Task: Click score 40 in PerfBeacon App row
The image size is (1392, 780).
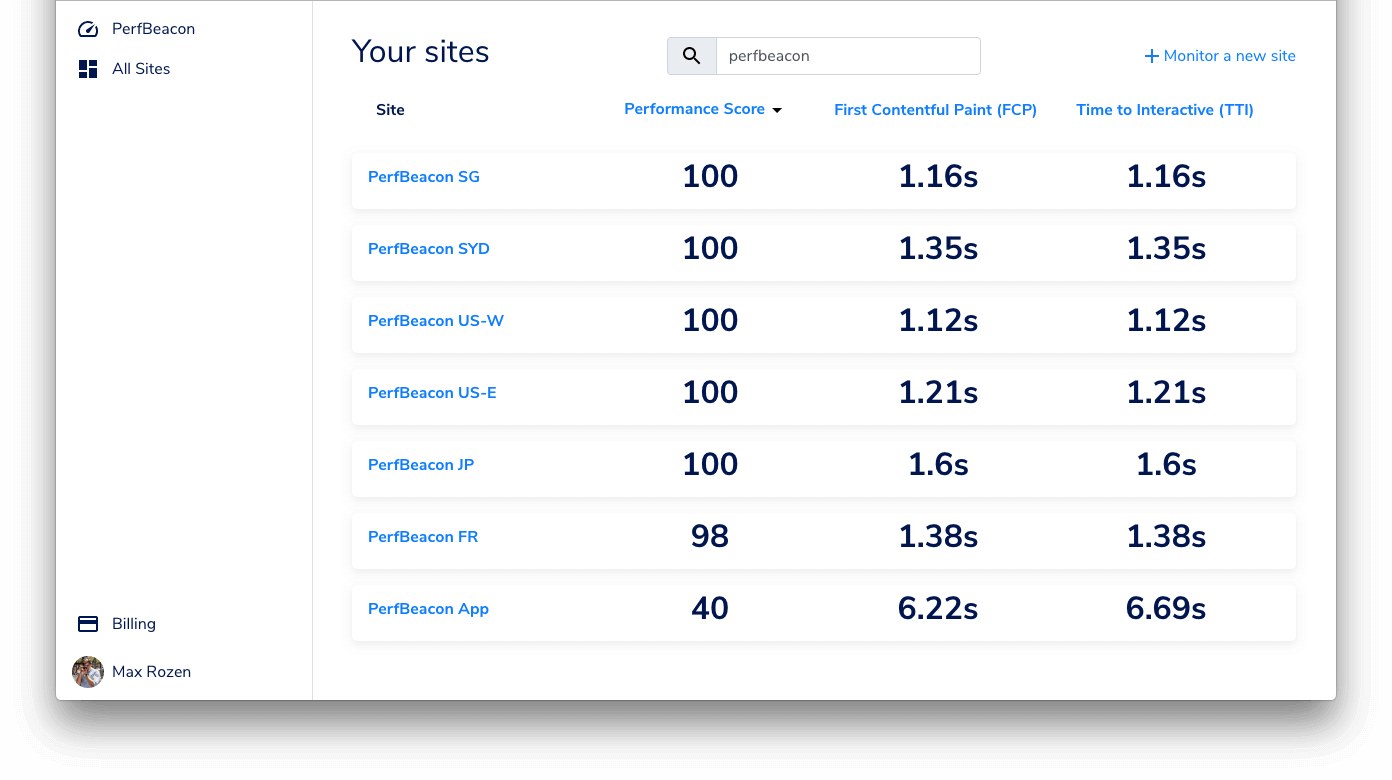Action: (710, 608)
